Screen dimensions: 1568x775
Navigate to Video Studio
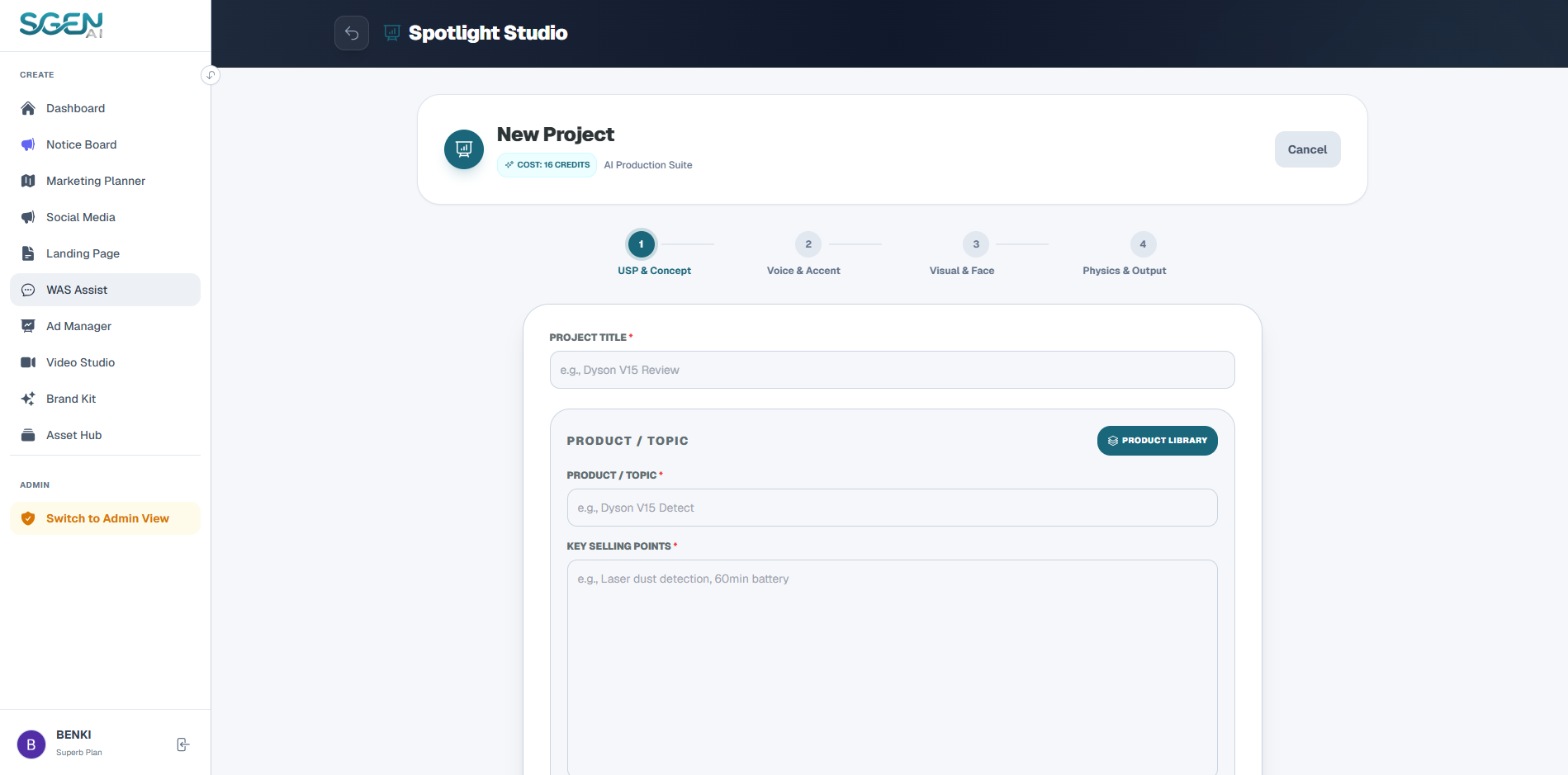click(105, 362)
